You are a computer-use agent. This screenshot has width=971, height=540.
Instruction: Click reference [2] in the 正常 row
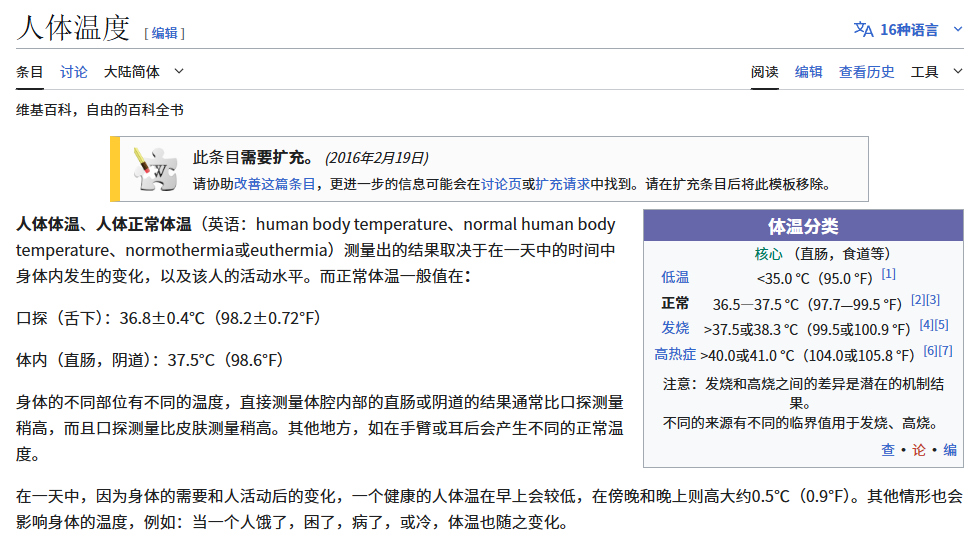point(918,300)
